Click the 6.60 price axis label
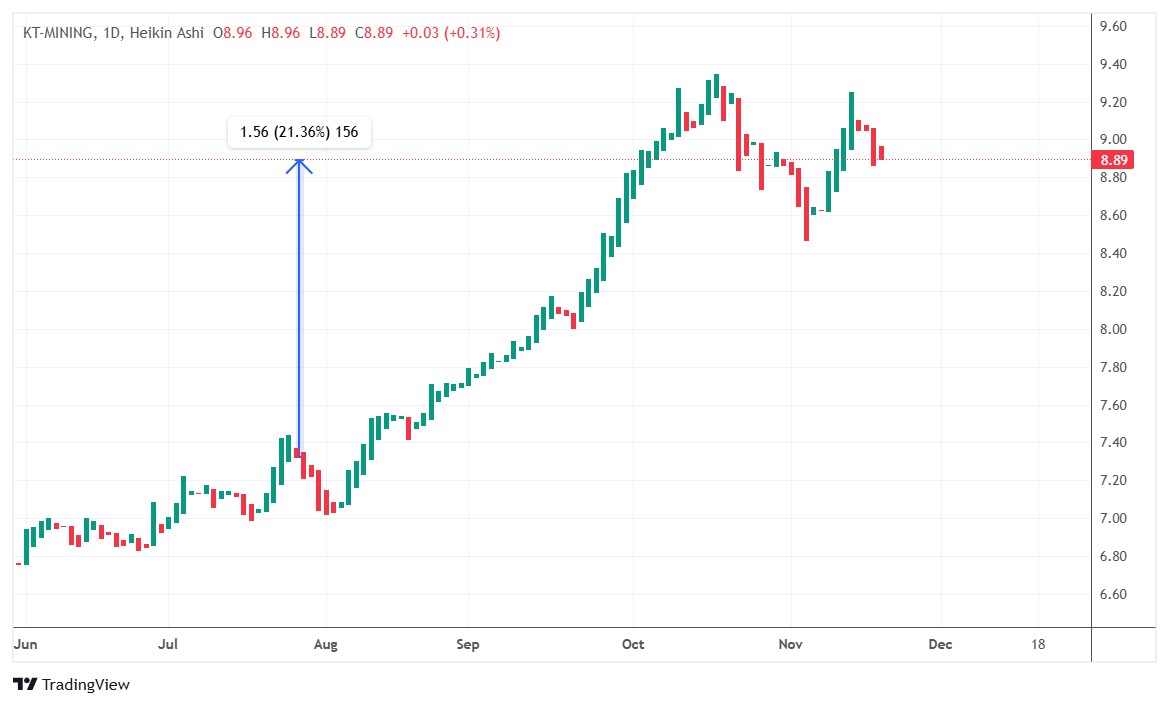The height and width of the screenshot is (706, 1169). tap(1113, 594)
